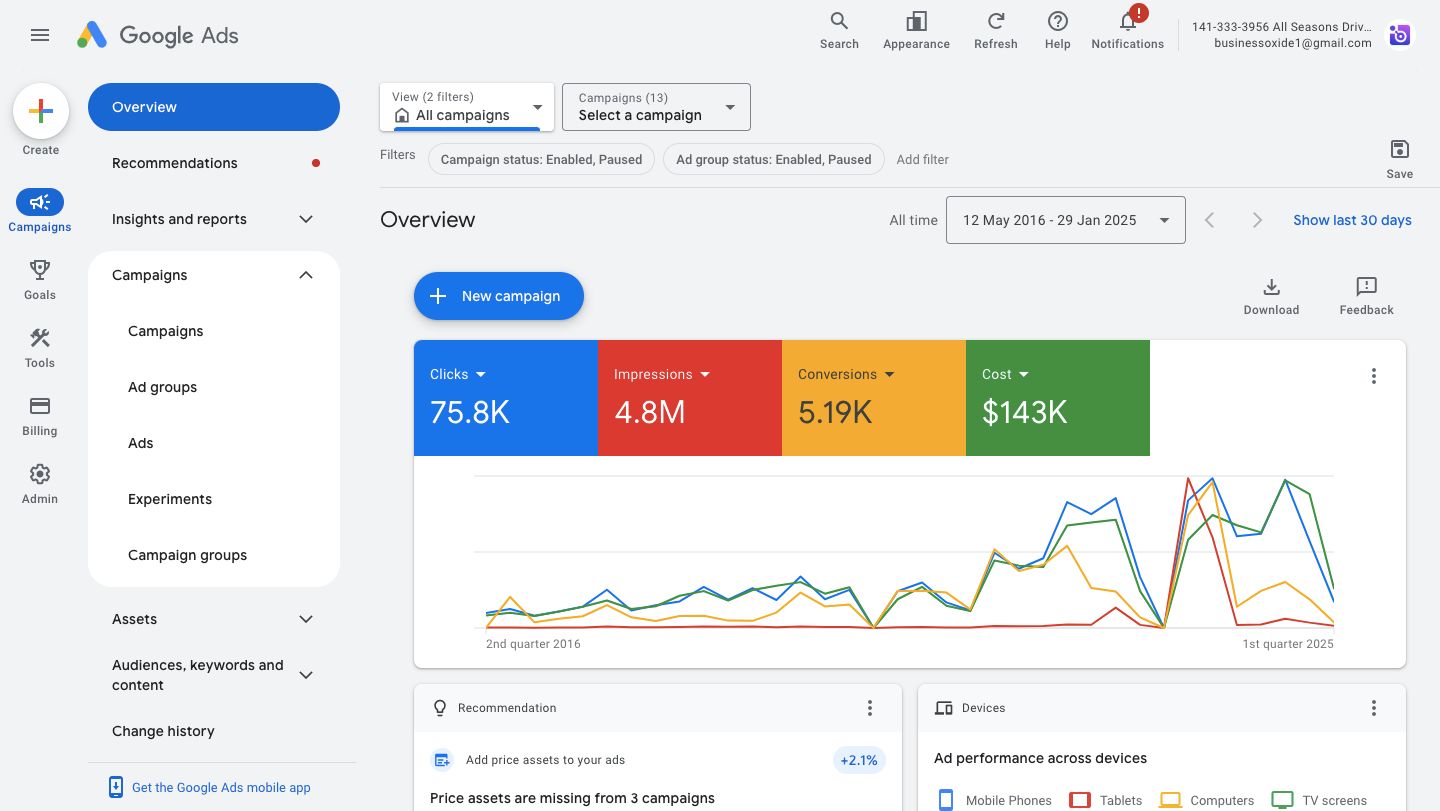
Task: Open the Admin gear icon
Action: pyautogui.click(x=40, y=483)
